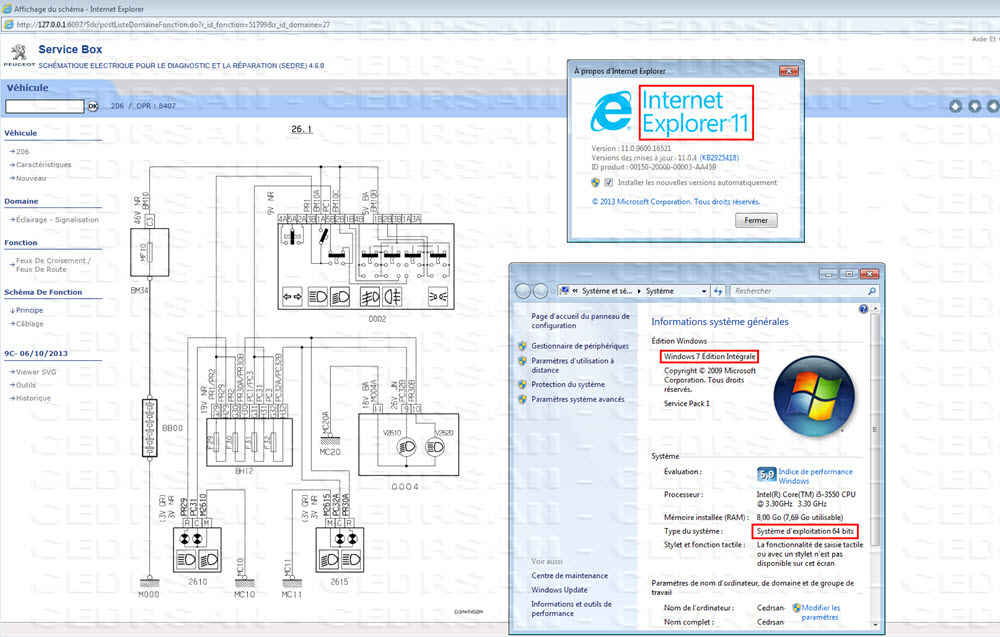Open Centre de maintenance under Voir aussi
This screenshot has height=637, width=1000.
[x=570, y=576]
